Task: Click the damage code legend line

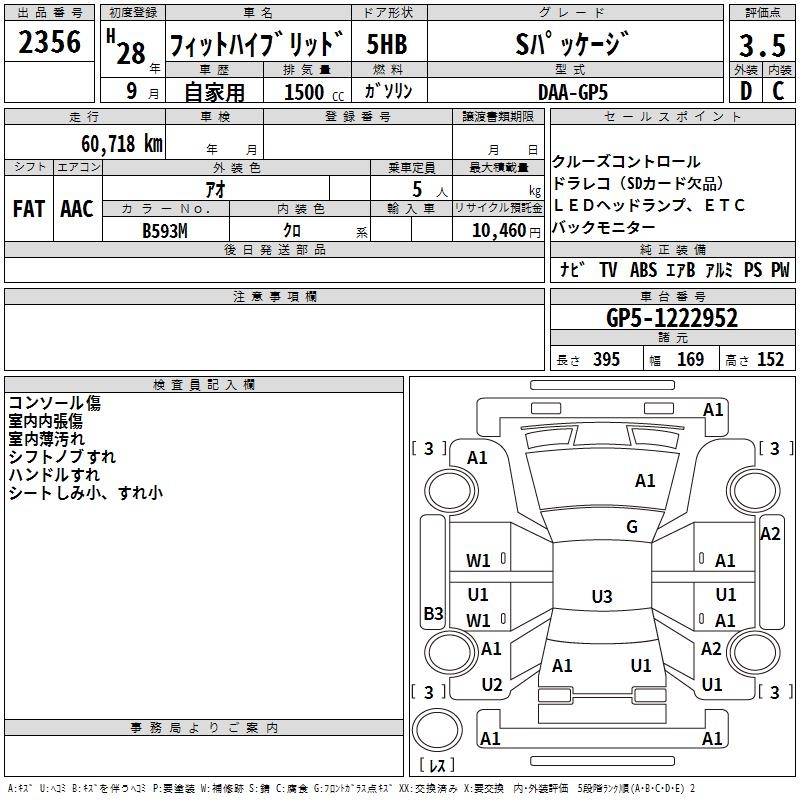Action: (x=351, y=789)
